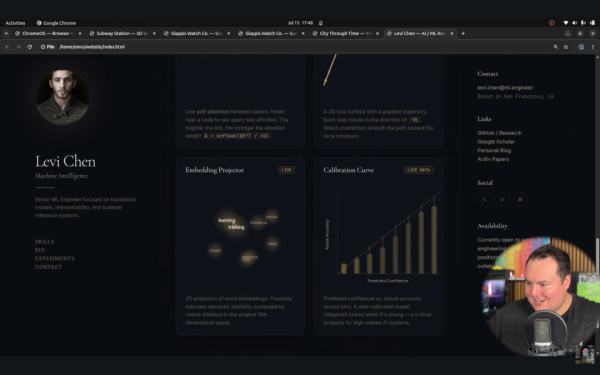Click the 'Predicted Confidence' axis label

[388, 281]
